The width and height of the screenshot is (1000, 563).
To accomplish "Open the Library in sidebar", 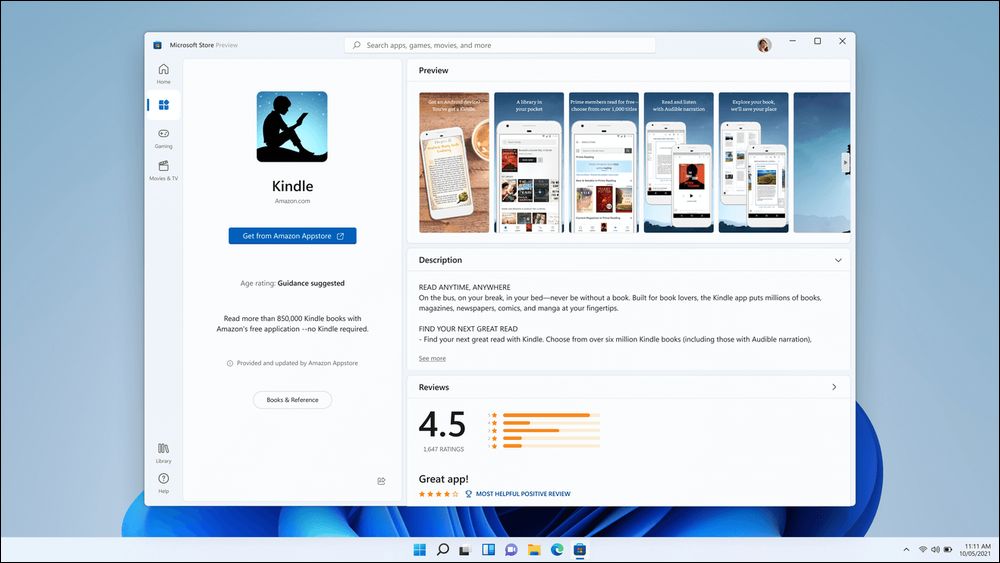I will [x=163, y=453].
